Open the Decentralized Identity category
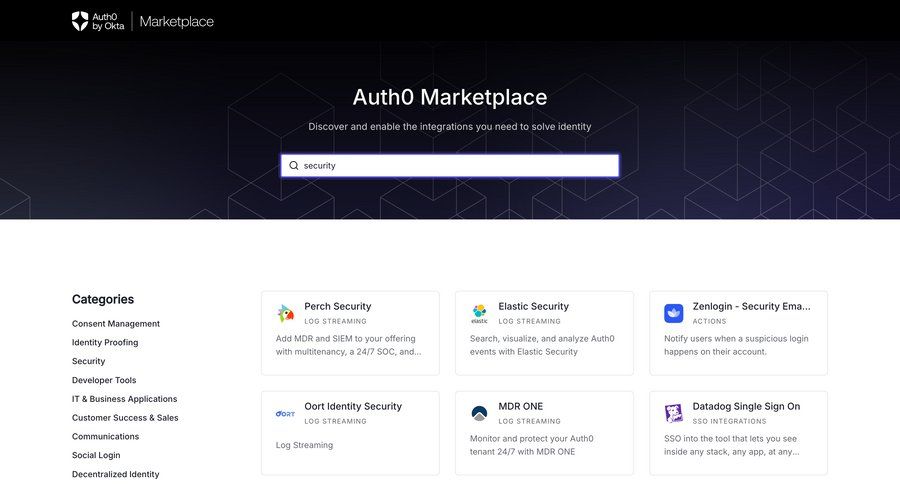 coord(115,474)
